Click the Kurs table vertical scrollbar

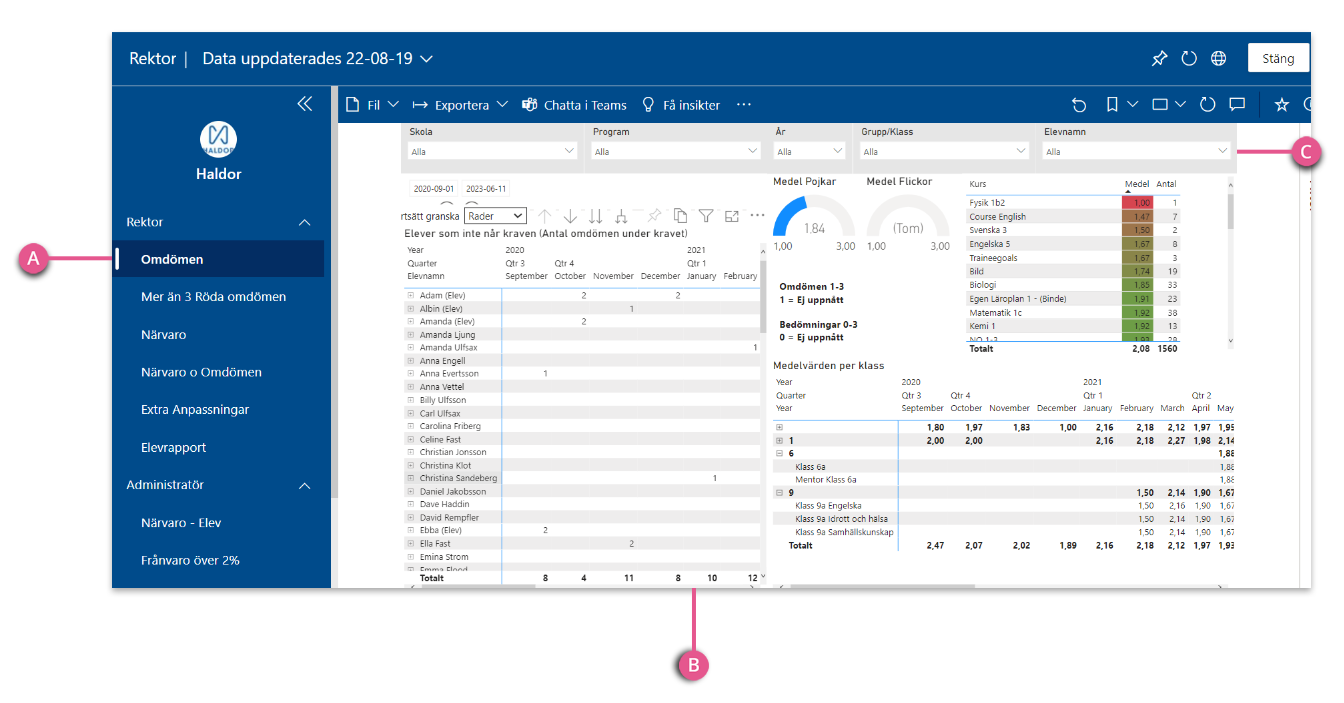coord(1231,260)
